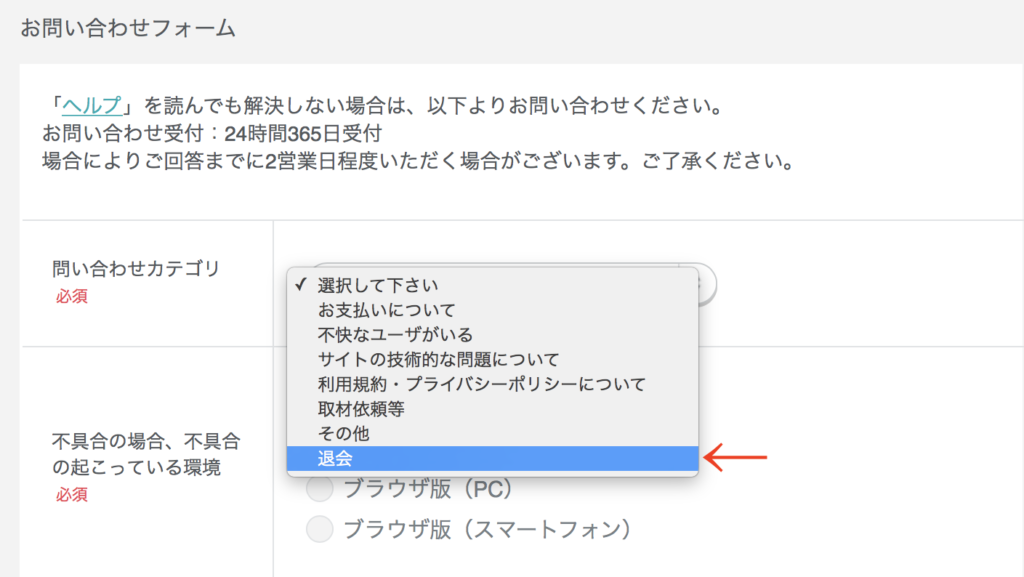1024x577 pixels.
Task: Click the 必須 badge under 問い合わせカテゴリ
Action: pos(71,297)
